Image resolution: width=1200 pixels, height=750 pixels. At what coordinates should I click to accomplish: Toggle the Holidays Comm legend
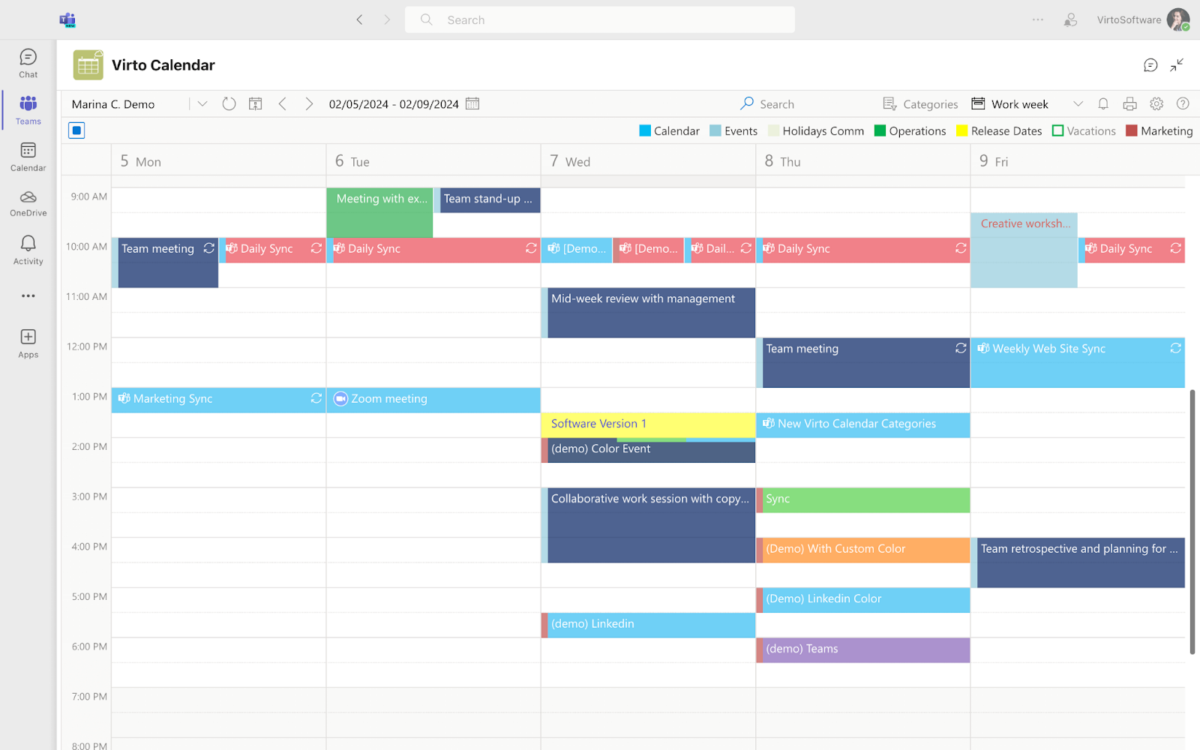[x=816, y=131]
